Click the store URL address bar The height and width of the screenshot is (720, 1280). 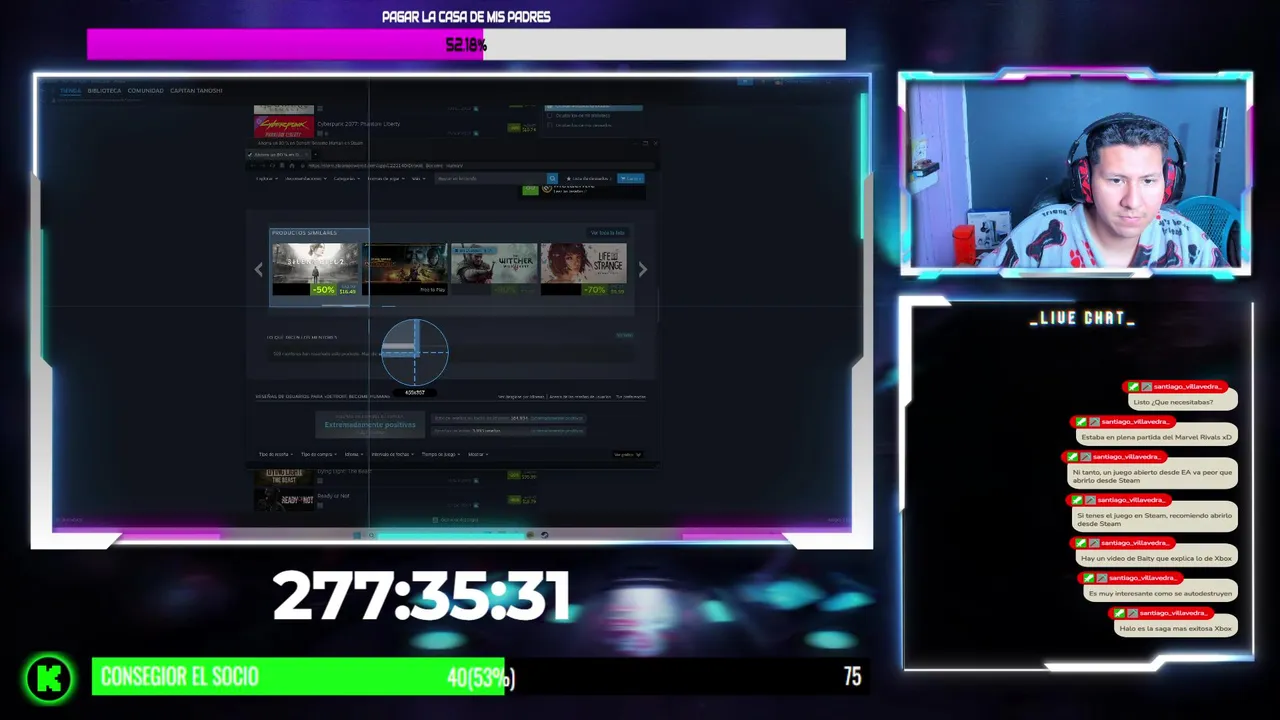(x=480, y=165)
